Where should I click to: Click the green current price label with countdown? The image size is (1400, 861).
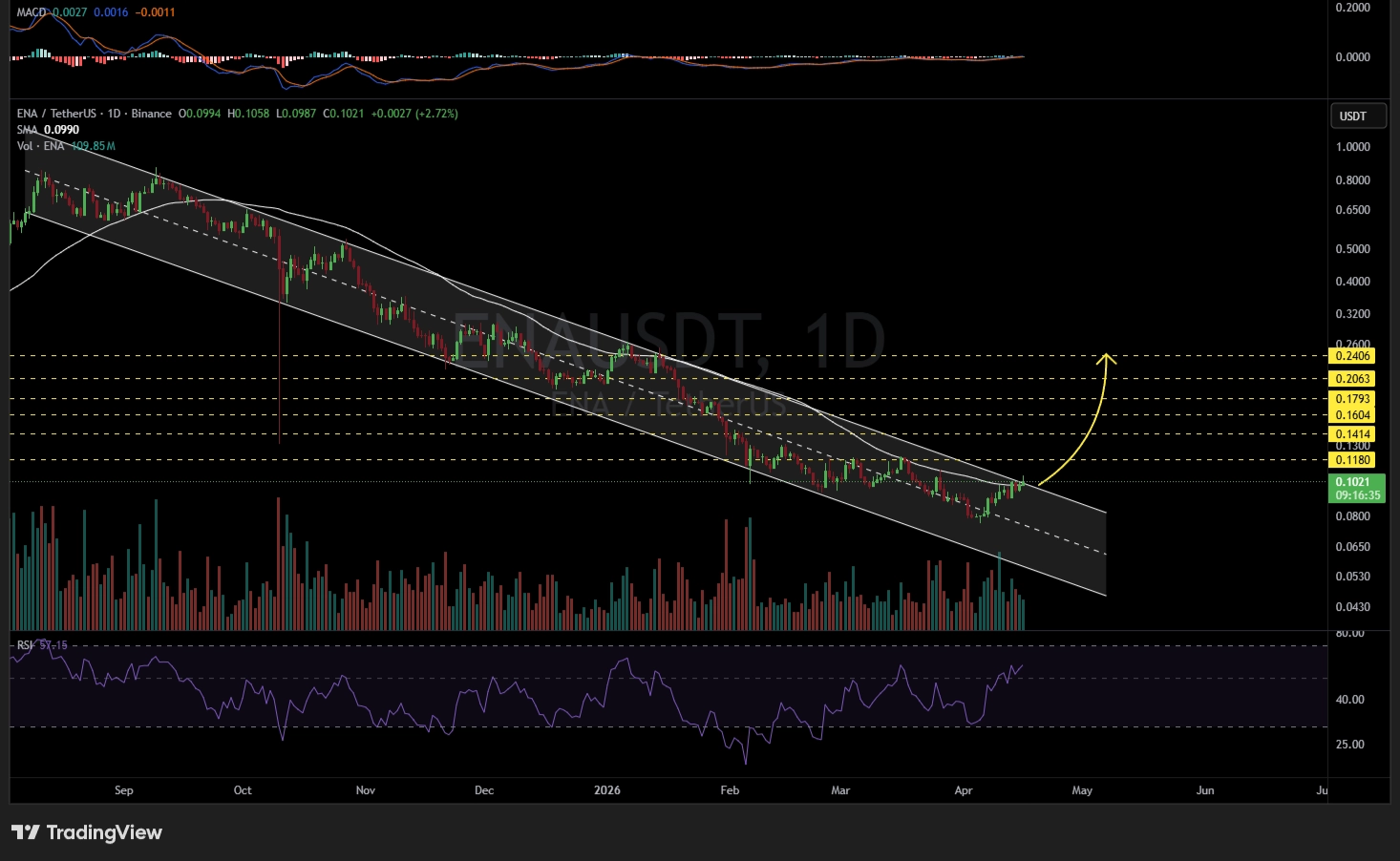tap(1357, 489)
